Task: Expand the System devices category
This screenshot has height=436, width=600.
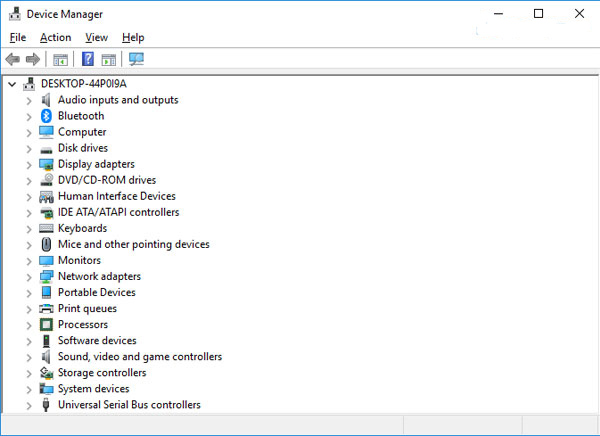Action: pos(29,390)
